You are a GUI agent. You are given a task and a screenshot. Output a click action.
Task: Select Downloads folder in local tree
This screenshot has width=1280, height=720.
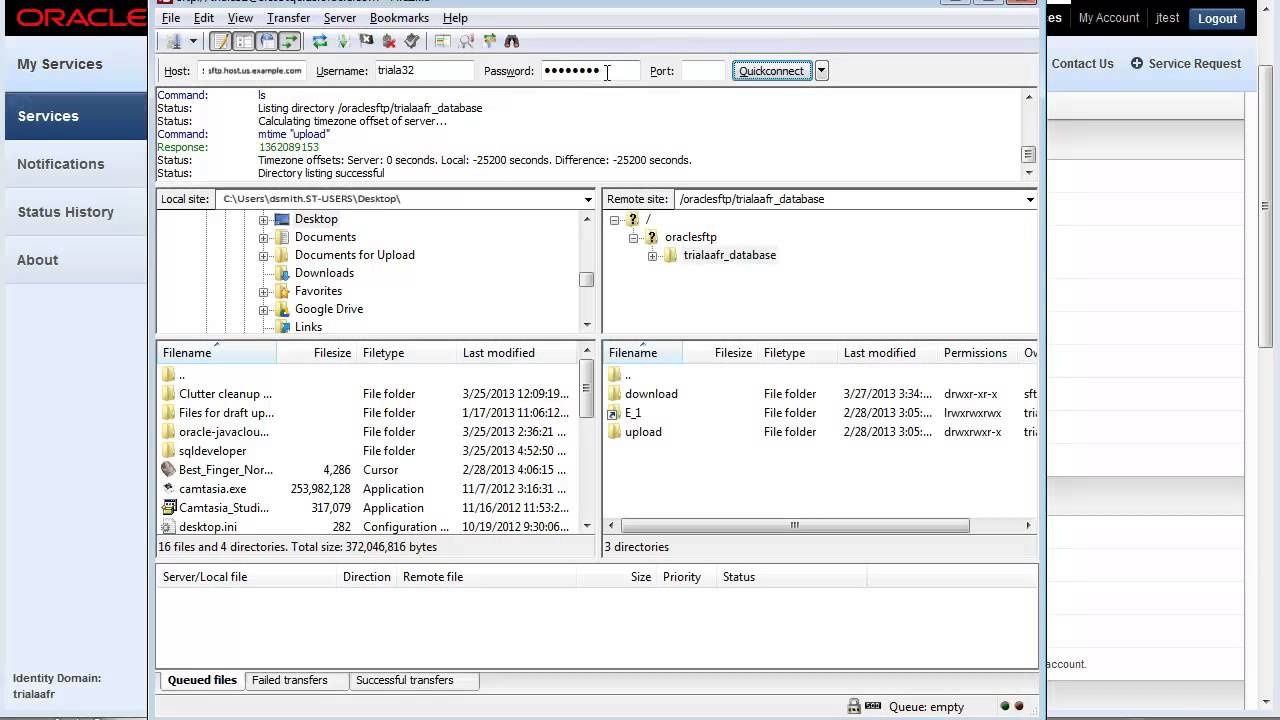tap(324, 273)
